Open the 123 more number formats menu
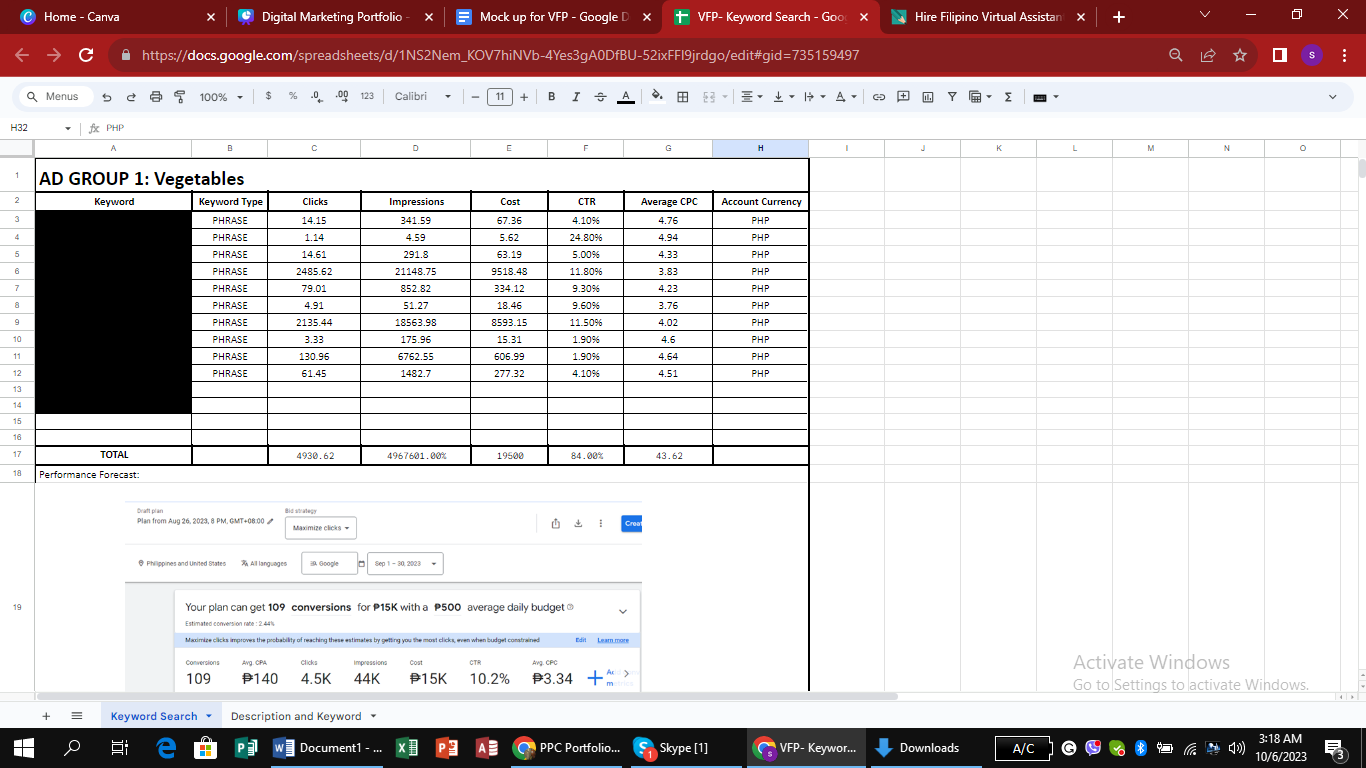The width and height of the screenshot is (1366, 768). (x=367, y=97)
